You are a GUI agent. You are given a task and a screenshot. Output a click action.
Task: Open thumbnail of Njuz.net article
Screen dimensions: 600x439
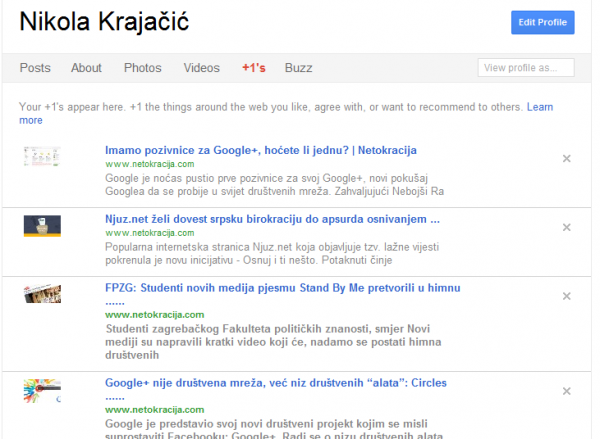tap(42, 226)
